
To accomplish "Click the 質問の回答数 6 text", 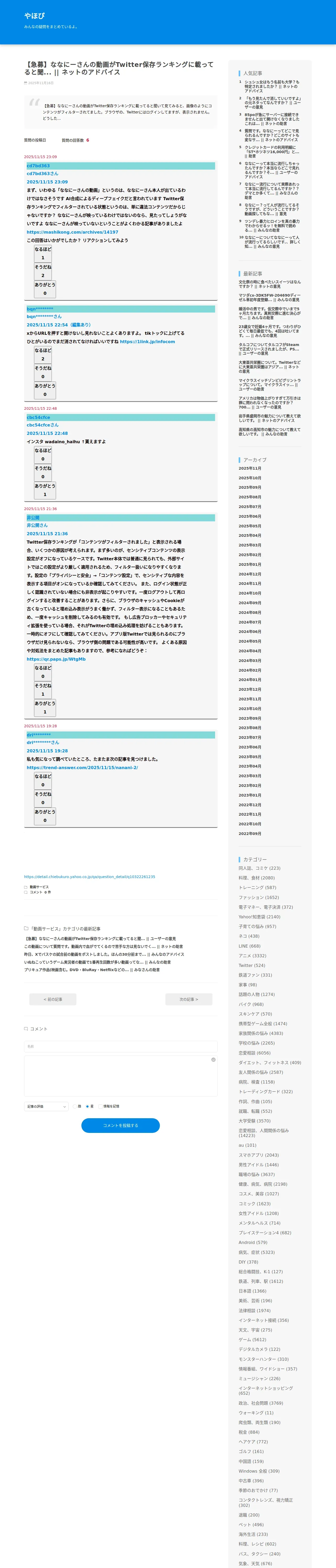I will 75,140.
